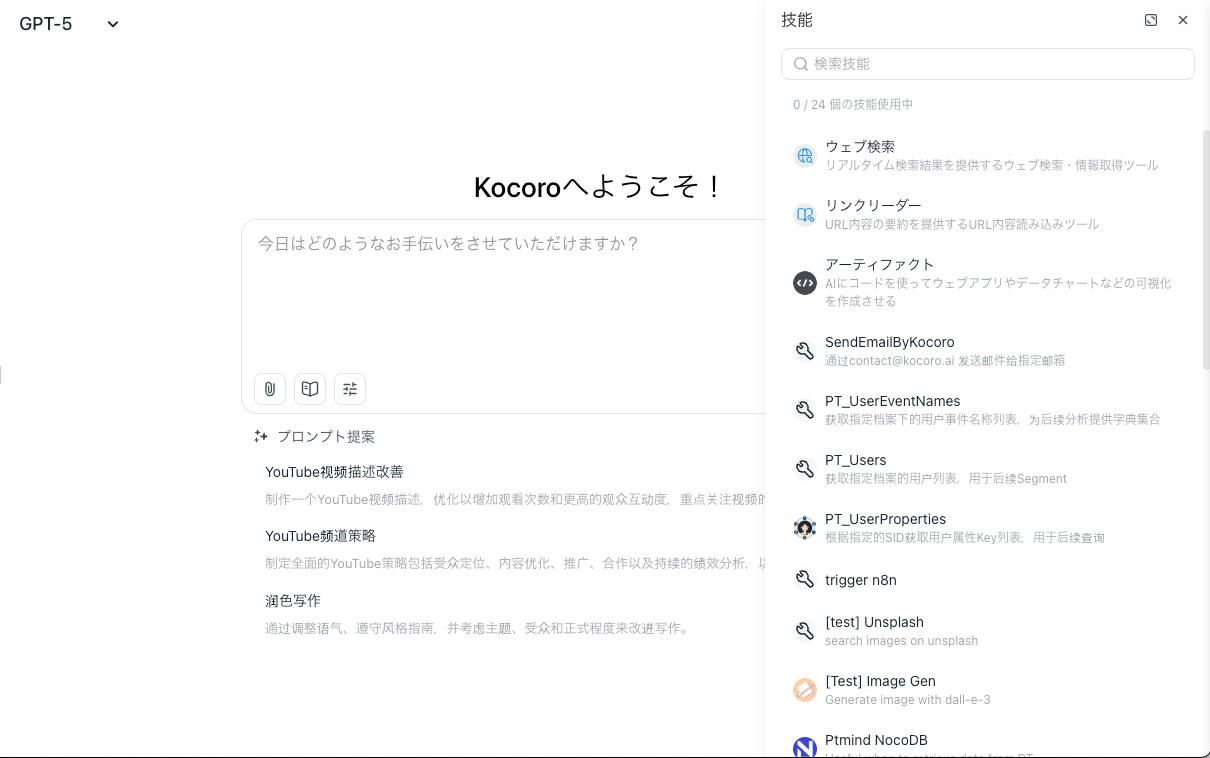Click the Ptmind NocoDB icon
This screenshot has width=1210, height=758.
click(x=805, y=747)
